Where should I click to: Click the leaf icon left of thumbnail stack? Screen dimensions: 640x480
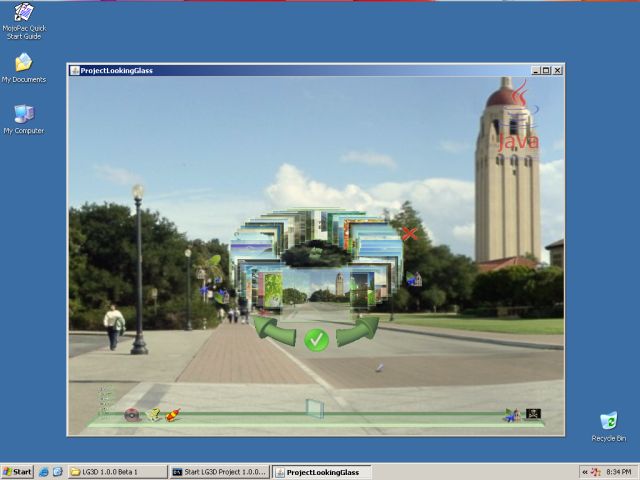point(213,262)
